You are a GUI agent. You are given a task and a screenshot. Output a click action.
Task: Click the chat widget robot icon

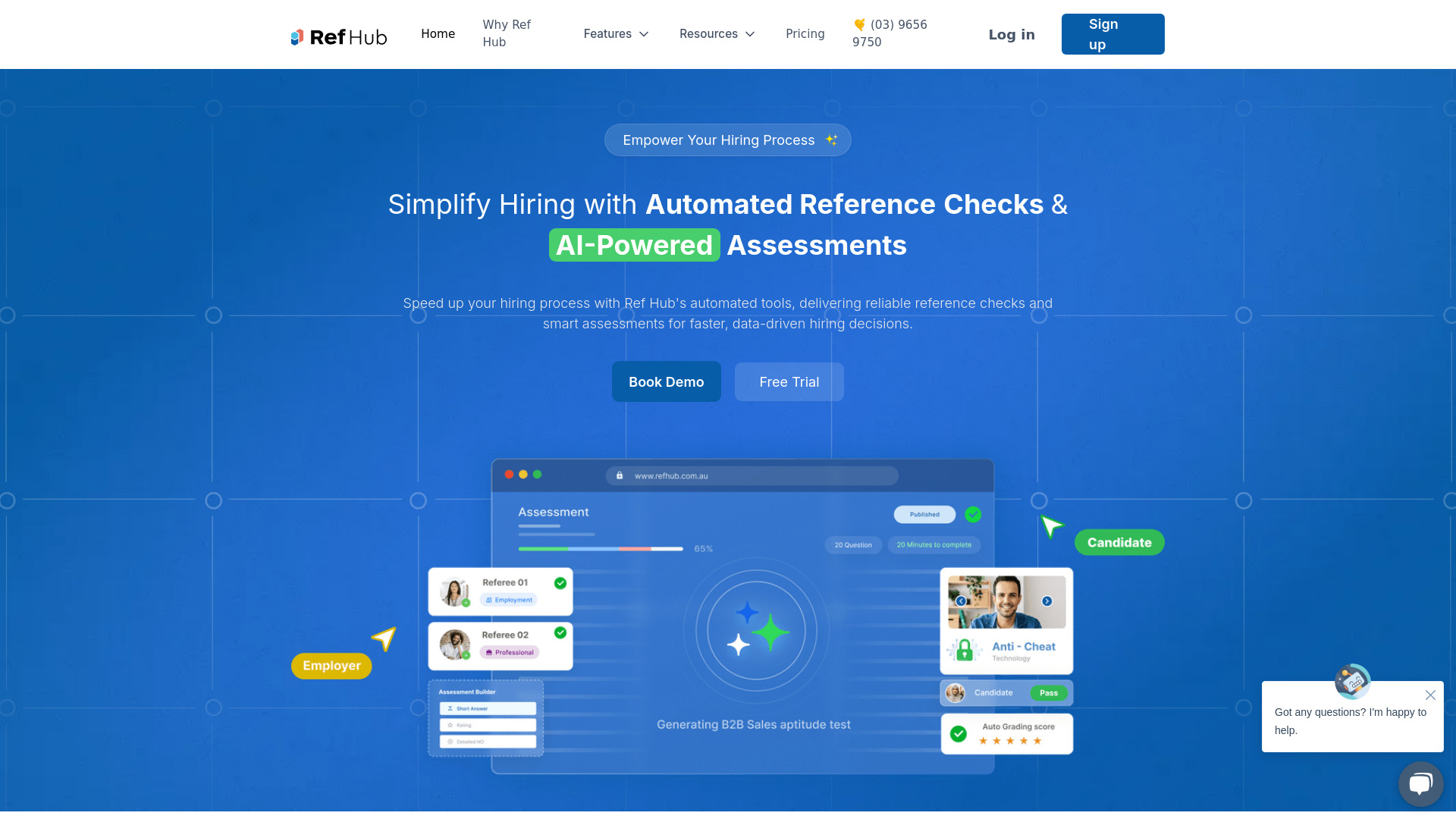1352,680
